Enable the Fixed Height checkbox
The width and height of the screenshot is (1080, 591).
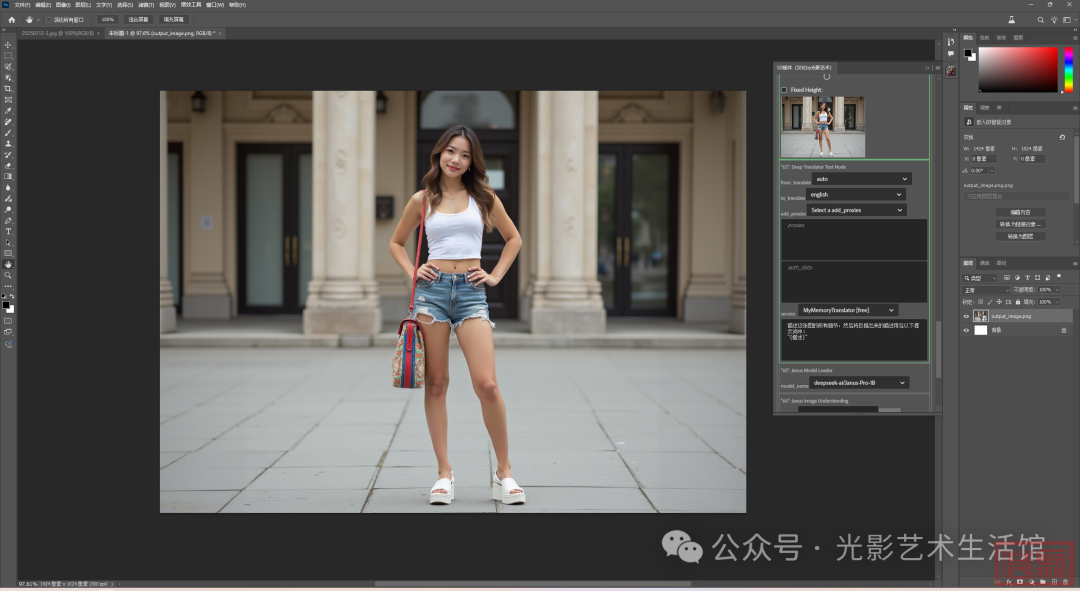784,90
